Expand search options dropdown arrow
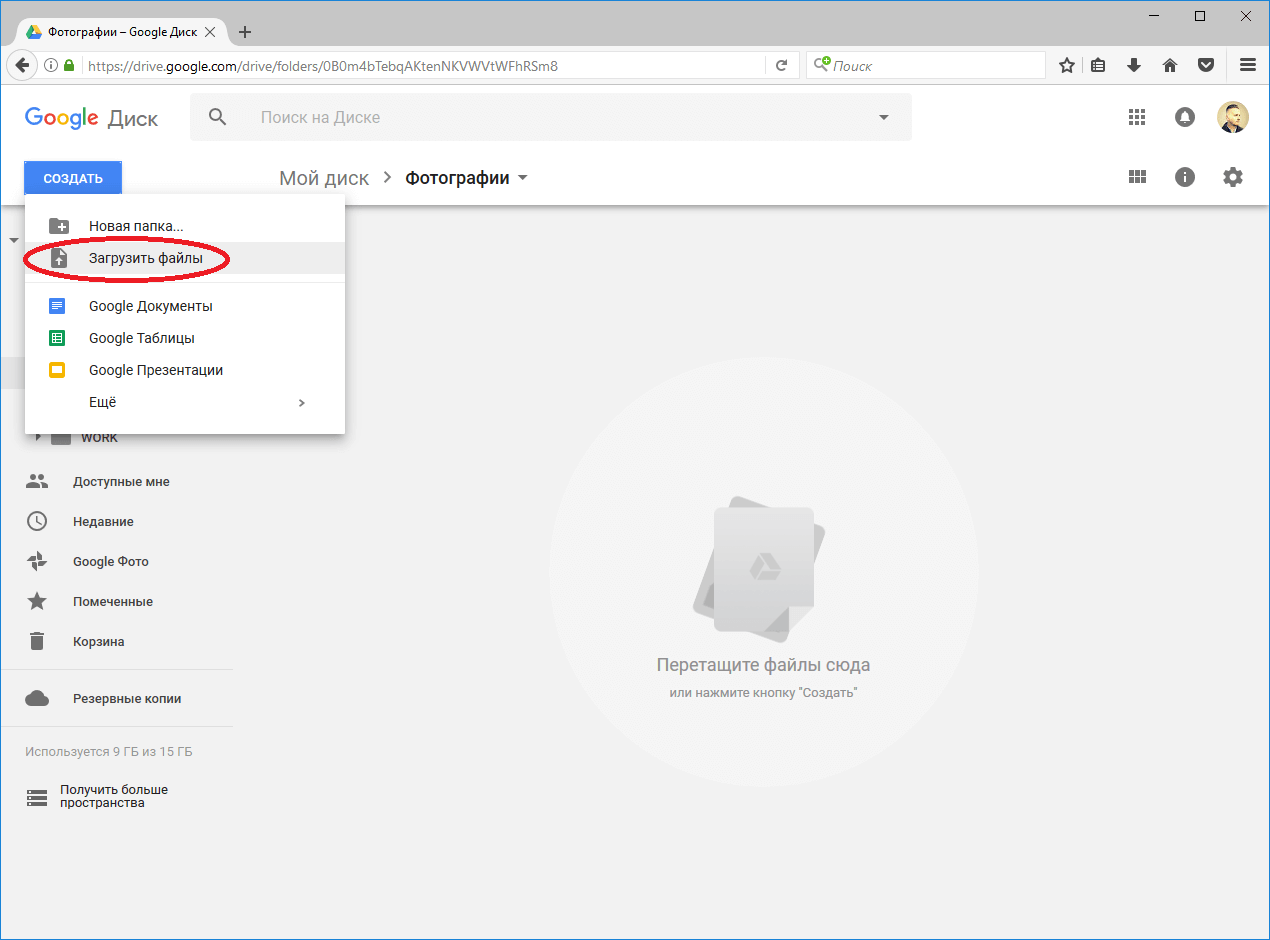The image size is (1270, 940). point(883,117)
